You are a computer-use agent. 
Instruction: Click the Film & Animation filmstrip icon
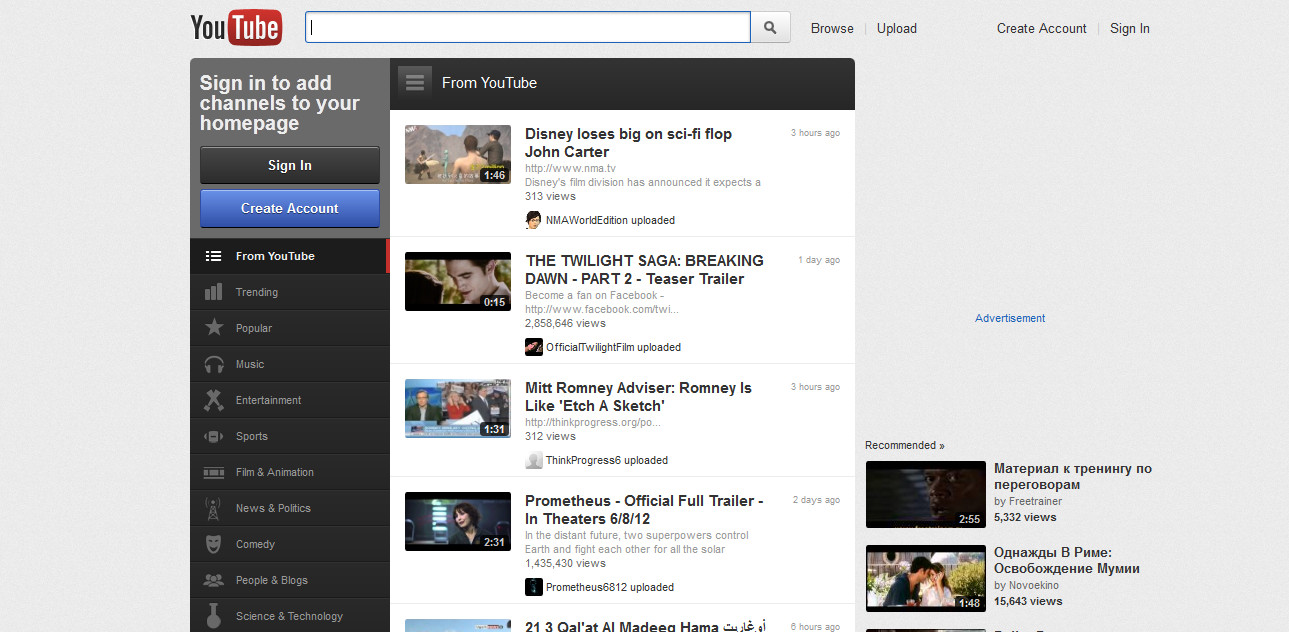click(x=213, y=472)
